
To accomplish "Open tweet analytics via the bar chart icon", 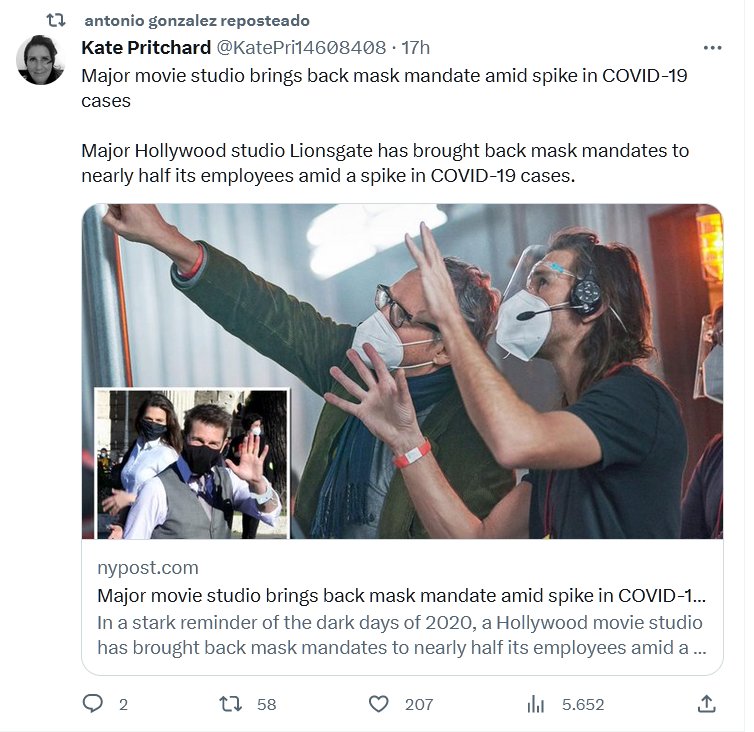I will (536, 704).
